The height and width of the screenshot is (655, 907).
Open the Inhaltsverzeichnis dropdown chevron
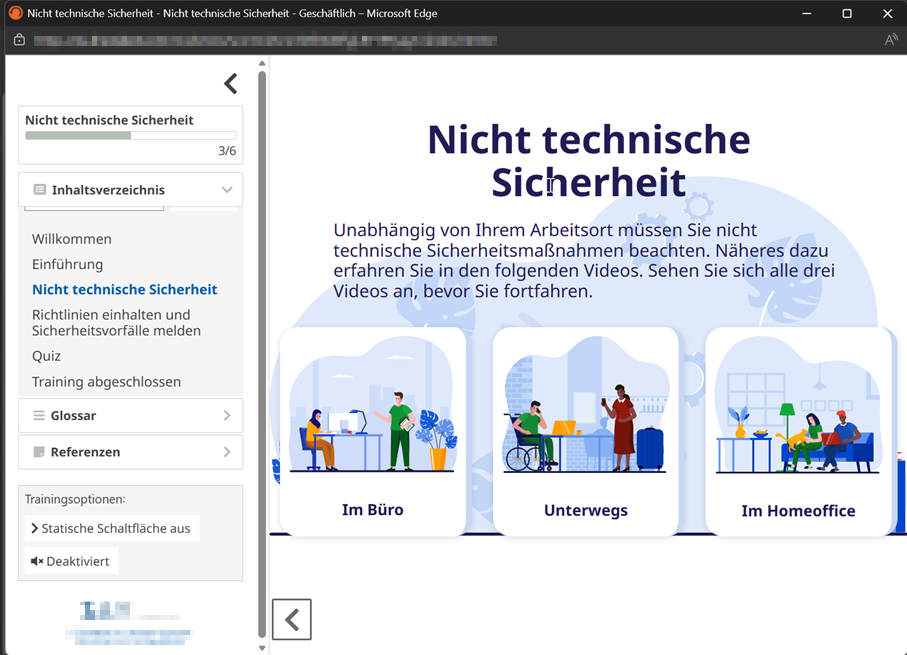(x=229, y=189)
